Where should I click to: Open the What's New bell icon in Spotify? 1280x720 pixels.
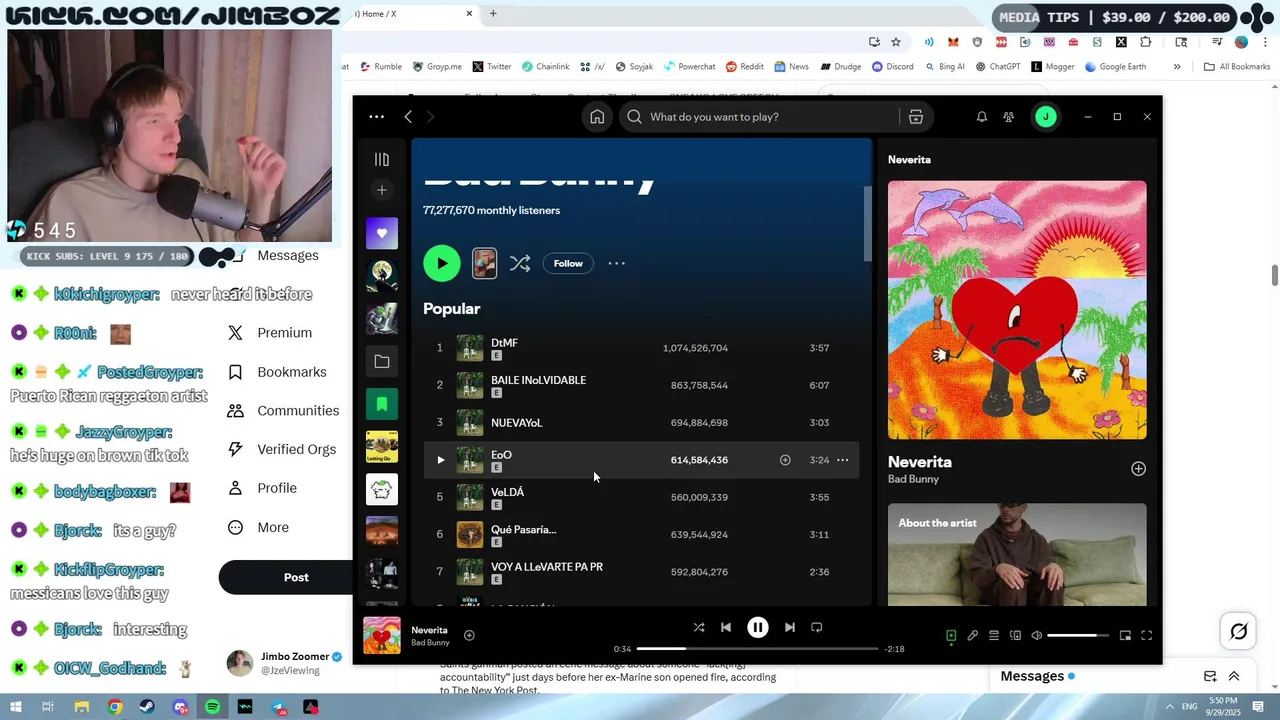[982, 117]
